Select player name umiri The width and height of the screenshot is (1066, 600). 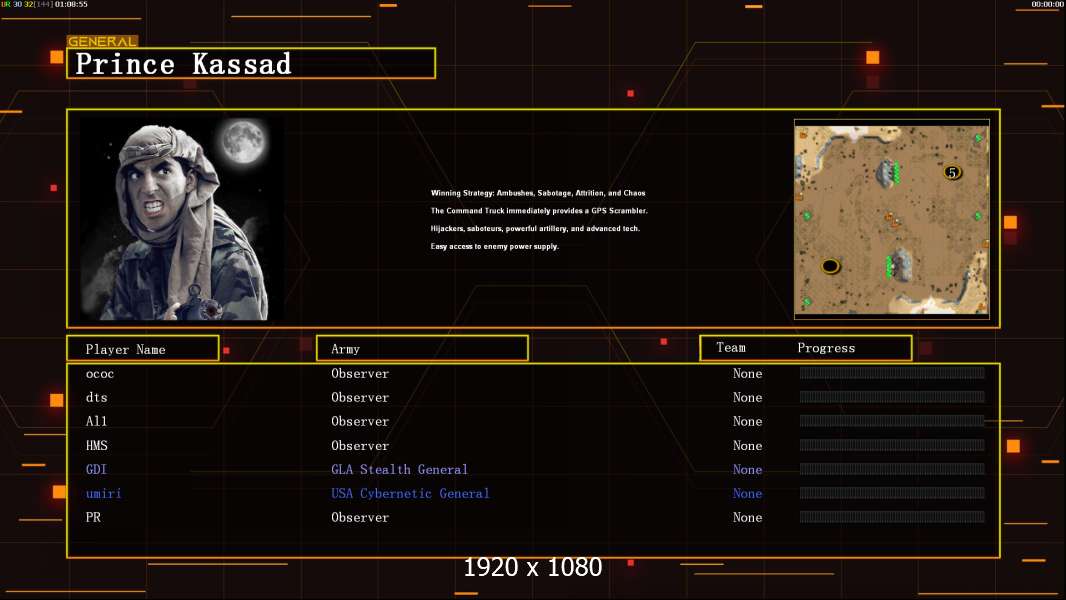coord(103,493)
